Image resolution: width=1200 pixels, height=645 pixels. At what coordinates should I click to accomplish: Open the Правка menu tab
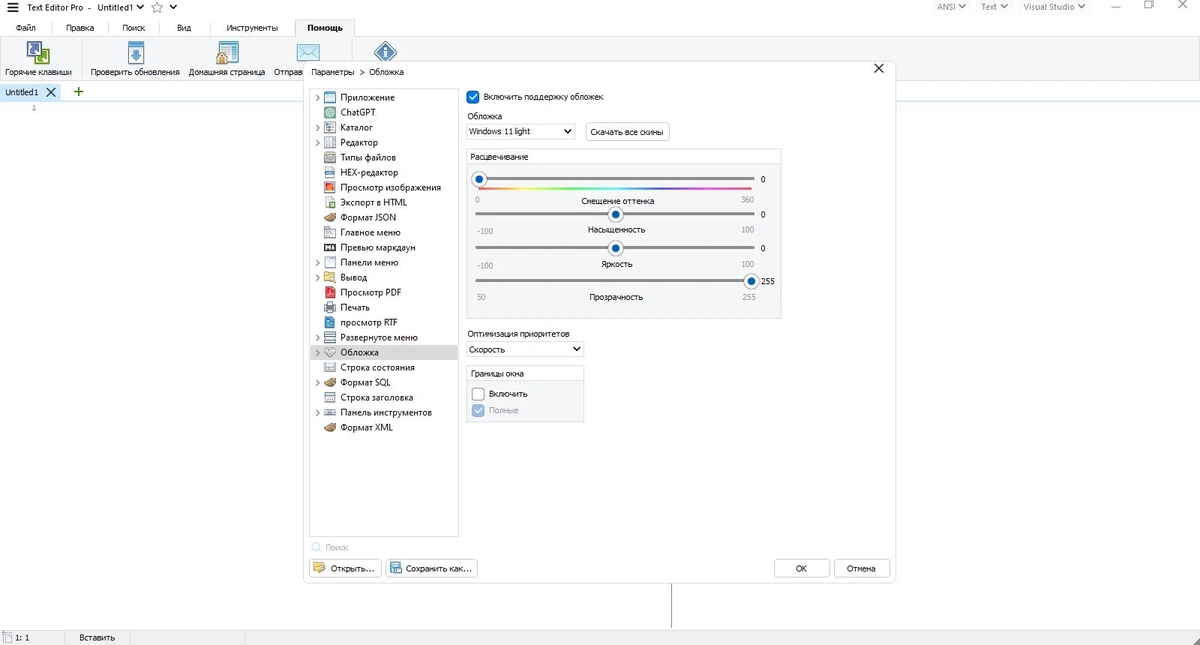pos(80,28)
